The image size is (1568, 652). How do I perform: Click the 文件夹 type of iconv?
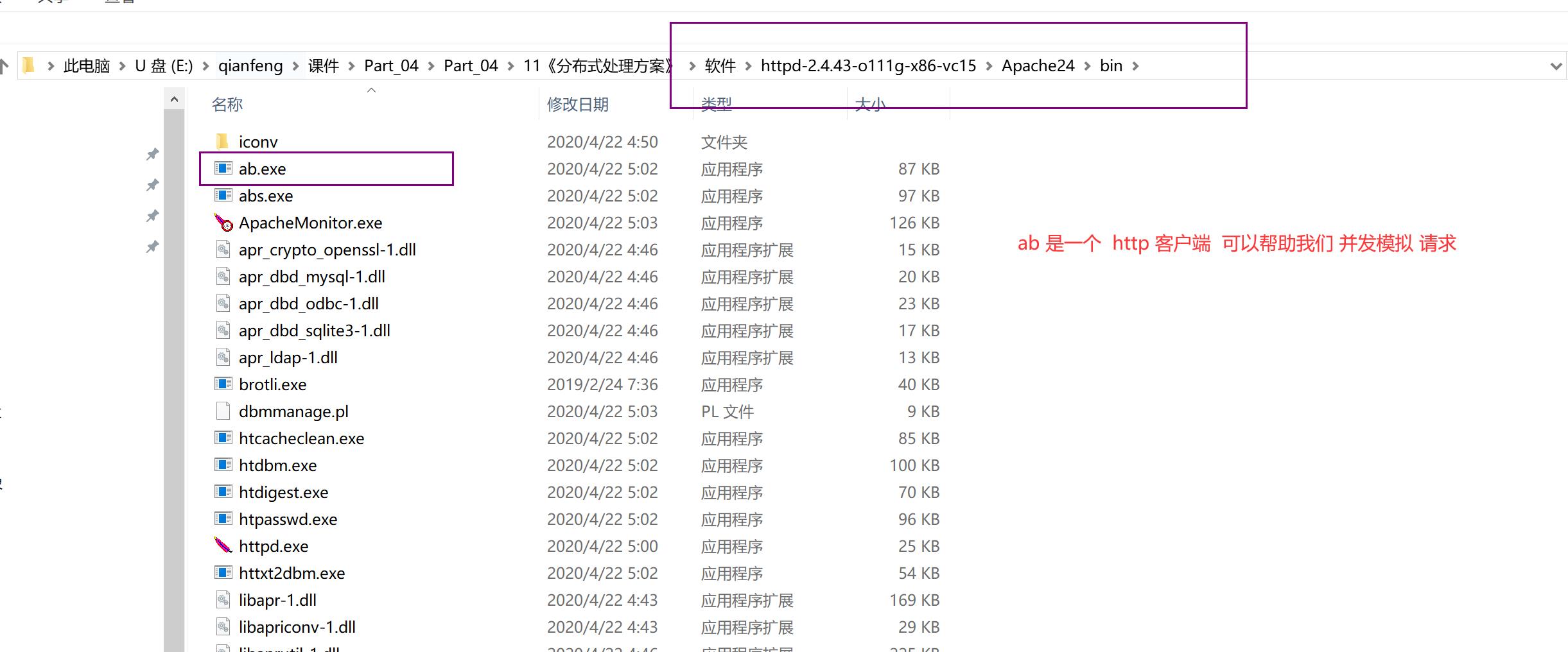pos(724,142)
